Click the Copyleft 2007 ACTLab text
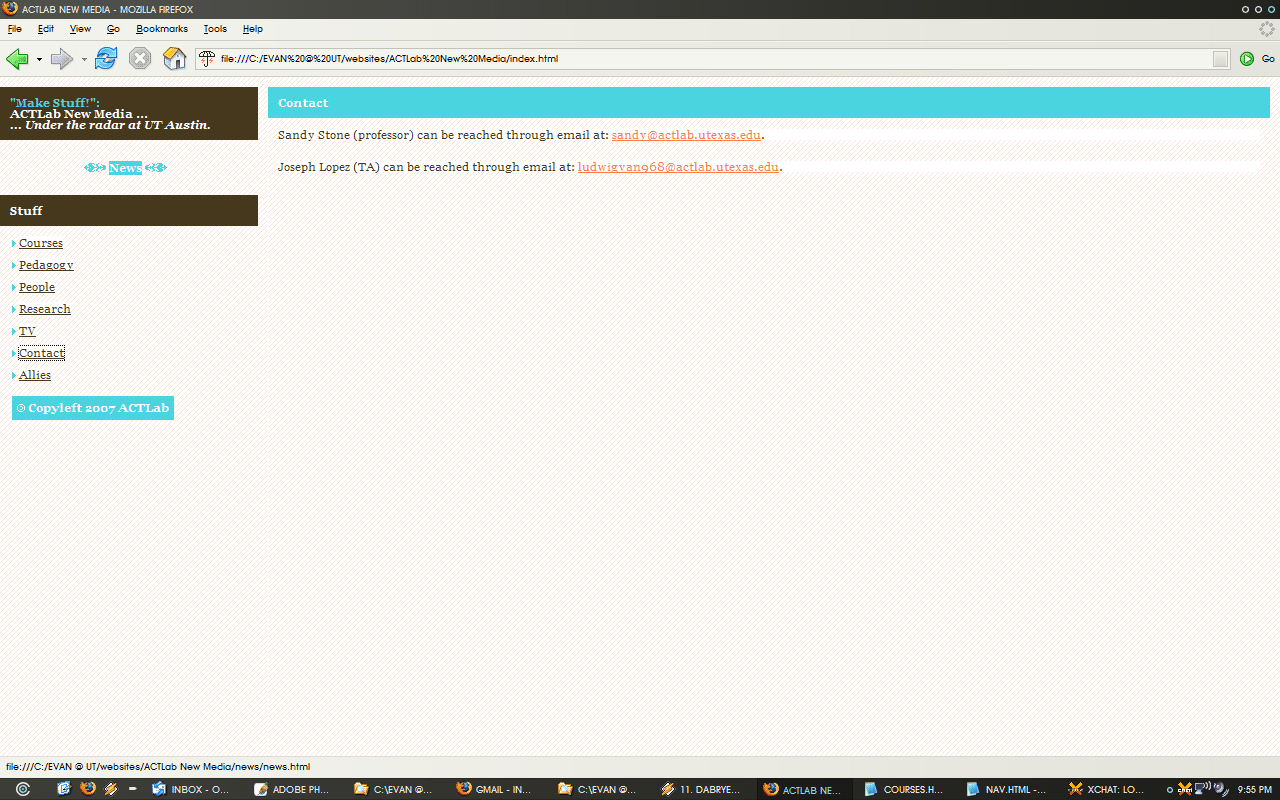Image resolution: width=1280 pixels, height=800 pixels. click(93, 408)
